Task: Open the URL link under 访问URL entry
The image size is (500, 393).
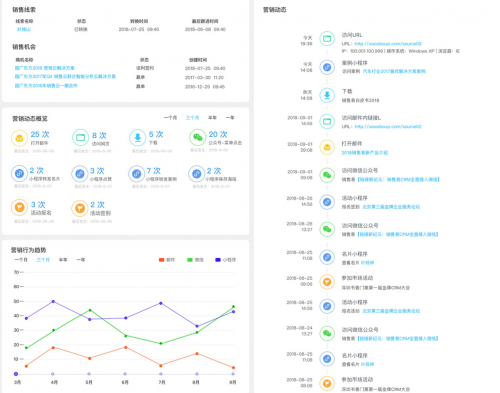Action: [388, 44]
